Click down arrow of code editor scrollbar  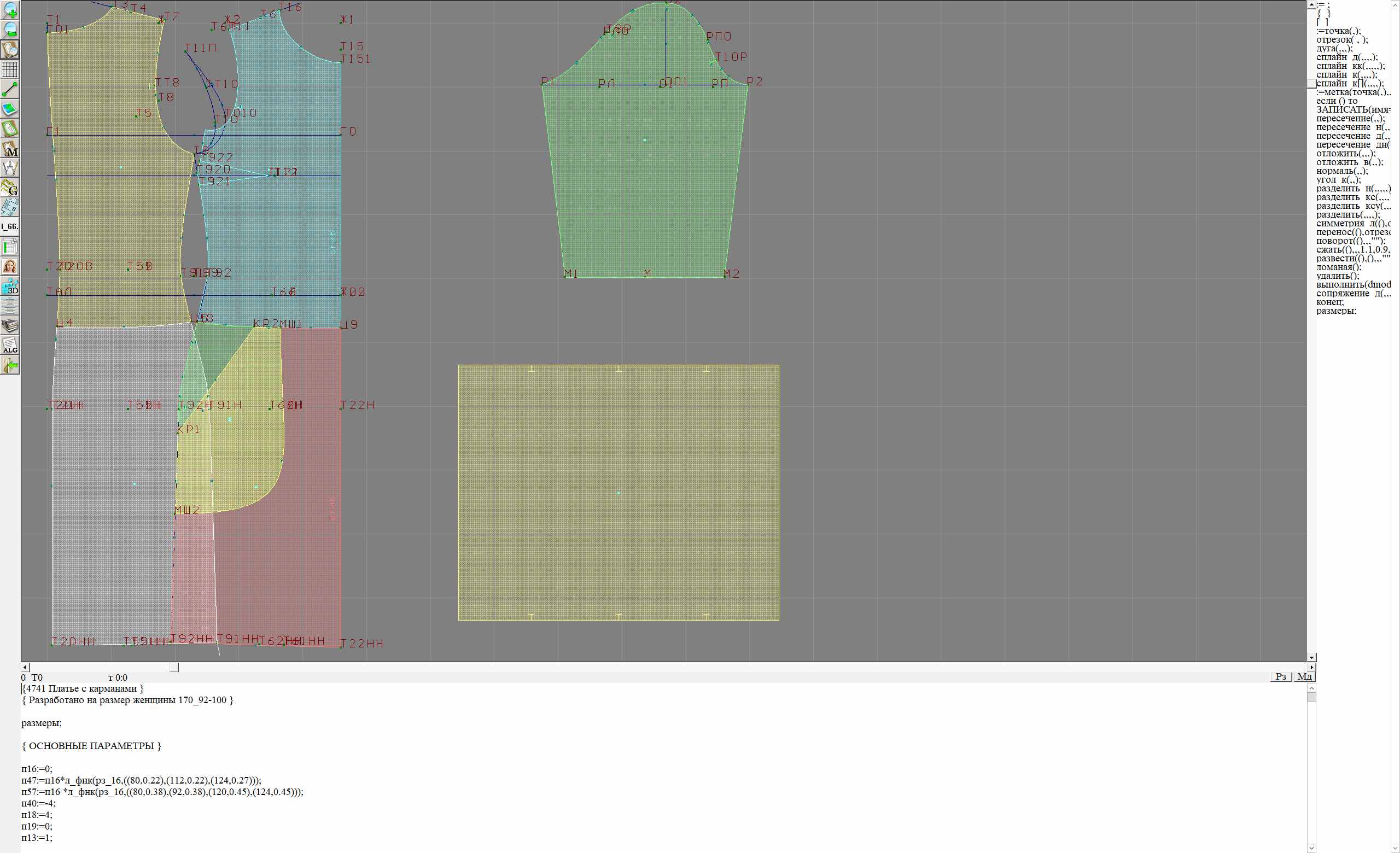1311,849
